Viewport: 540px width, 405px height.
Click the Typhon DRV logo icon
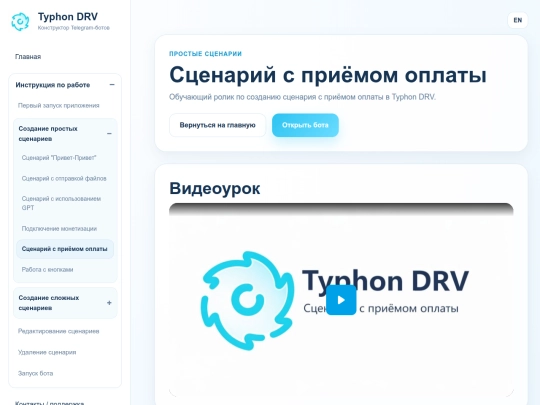(20, 21)
